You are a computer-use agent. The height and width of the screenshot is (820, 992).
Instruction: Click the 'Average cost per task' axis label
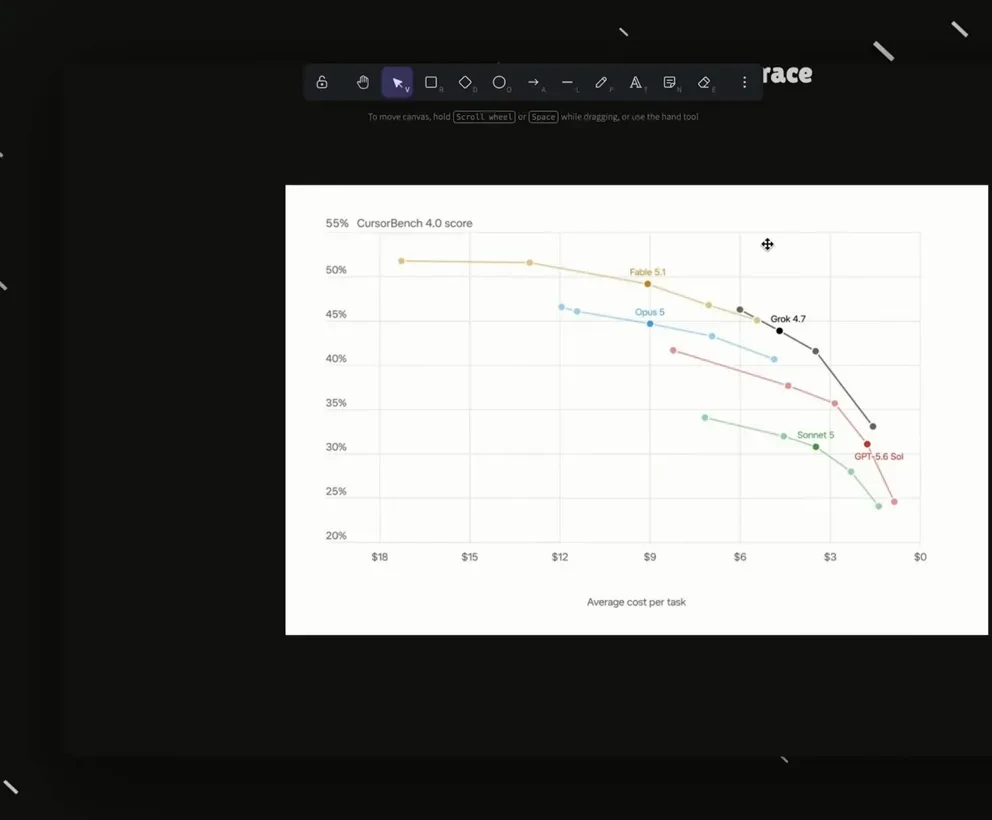[636, 602]
